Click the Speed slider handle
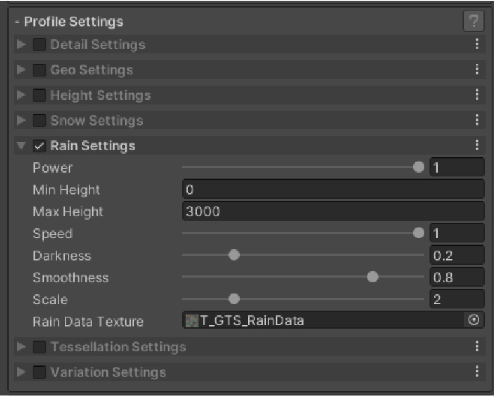 [418, 233]
